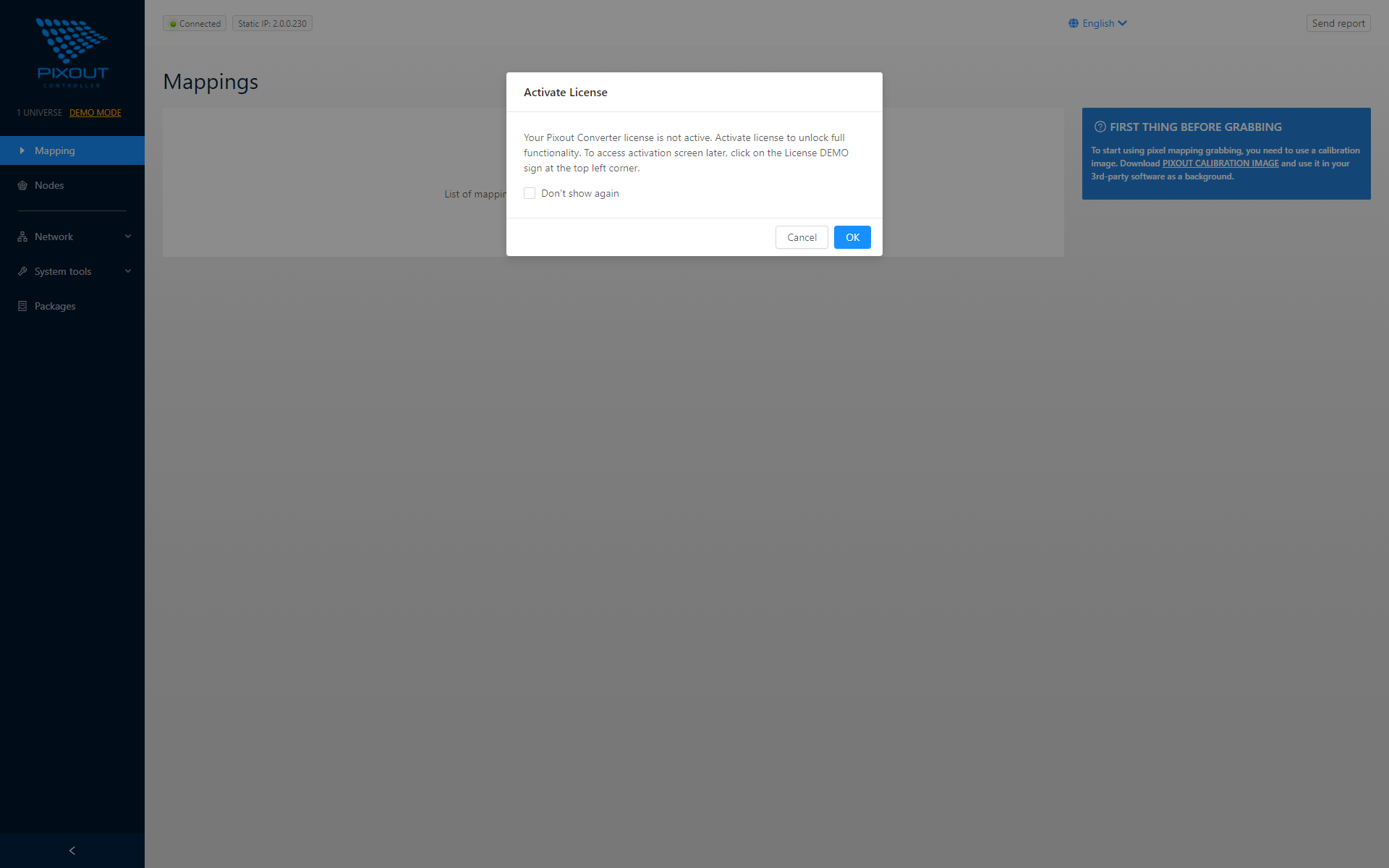Enable the Don't show again checkbox
The width and height of the screenshot is (1389, 868).
point(530,193)
